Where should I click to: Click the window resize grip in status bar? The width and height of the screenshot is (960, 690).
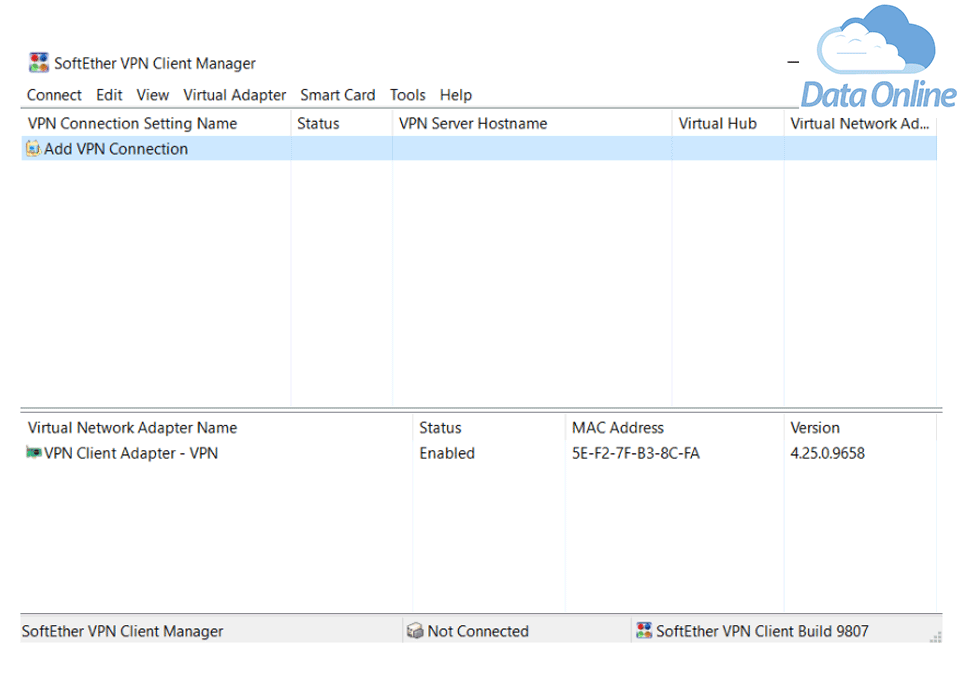click(x=936, y=637)
